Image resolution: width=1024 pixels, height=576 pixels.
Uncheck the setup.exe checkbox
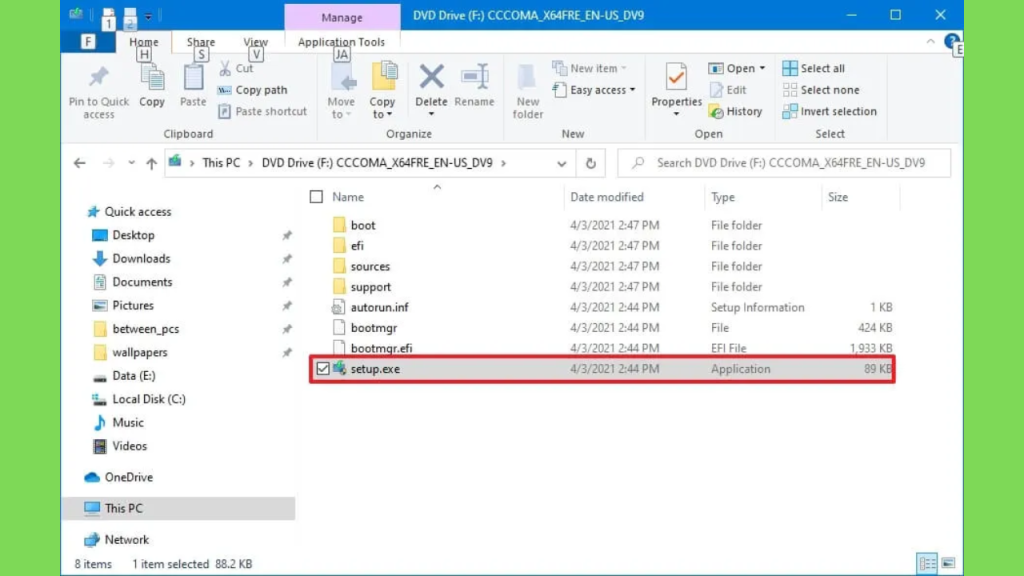(x=323, y=369)
